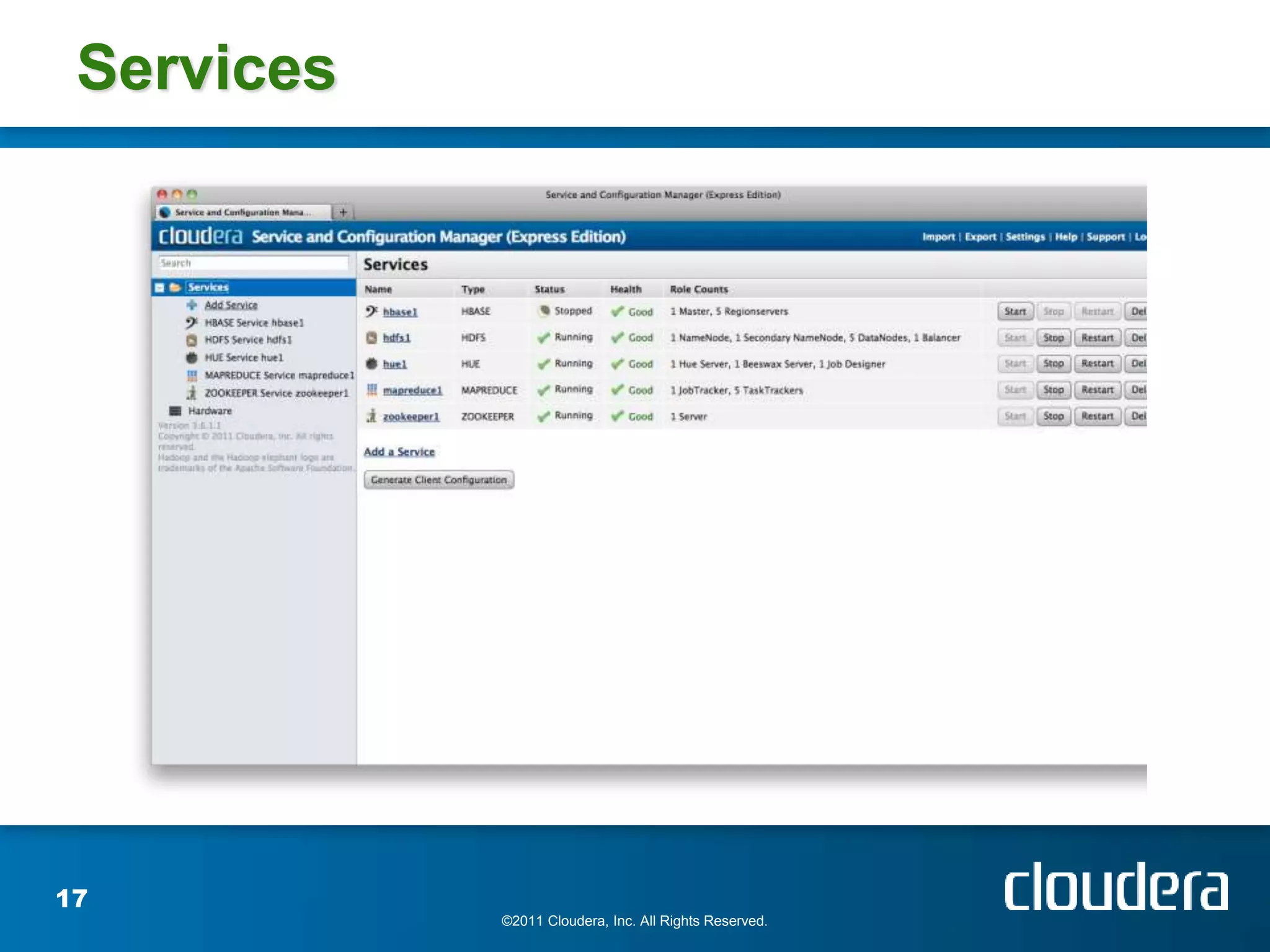The image size is (1270, 952).
Task: Click the HUE Service hue1 sidebar icon
Action: click(192, 358)
